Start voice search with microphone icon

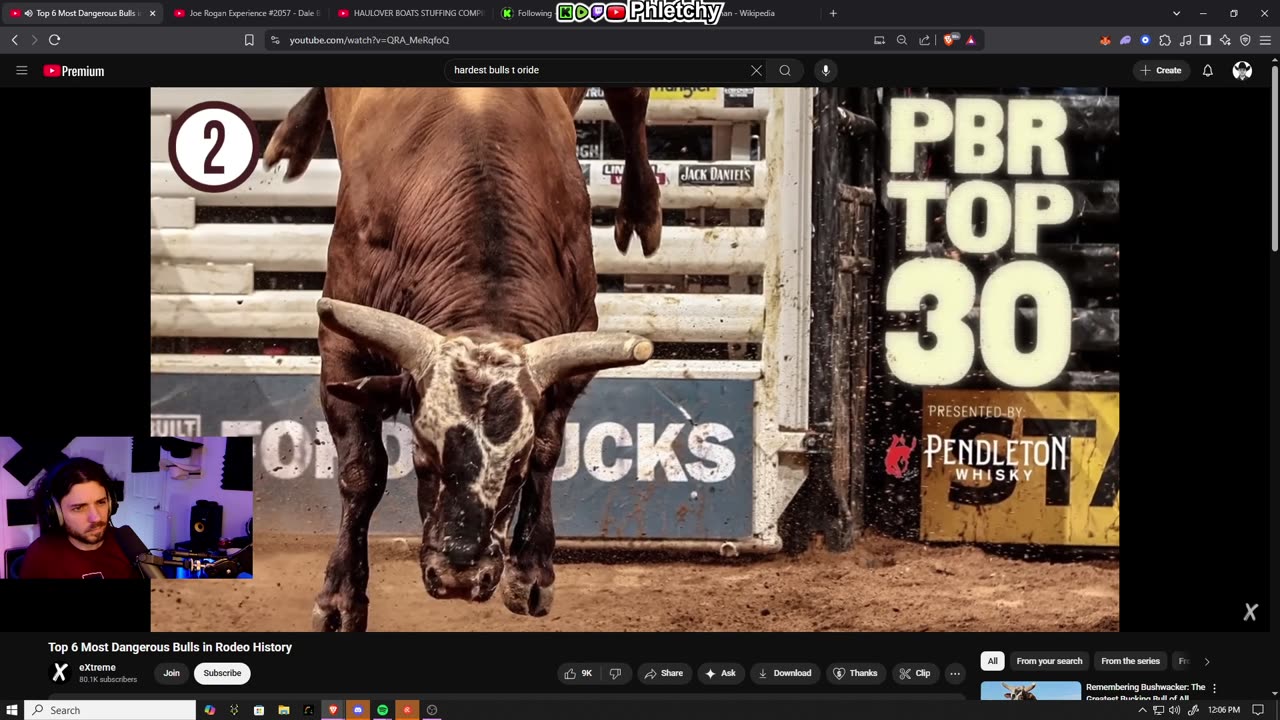click(825, 70)
